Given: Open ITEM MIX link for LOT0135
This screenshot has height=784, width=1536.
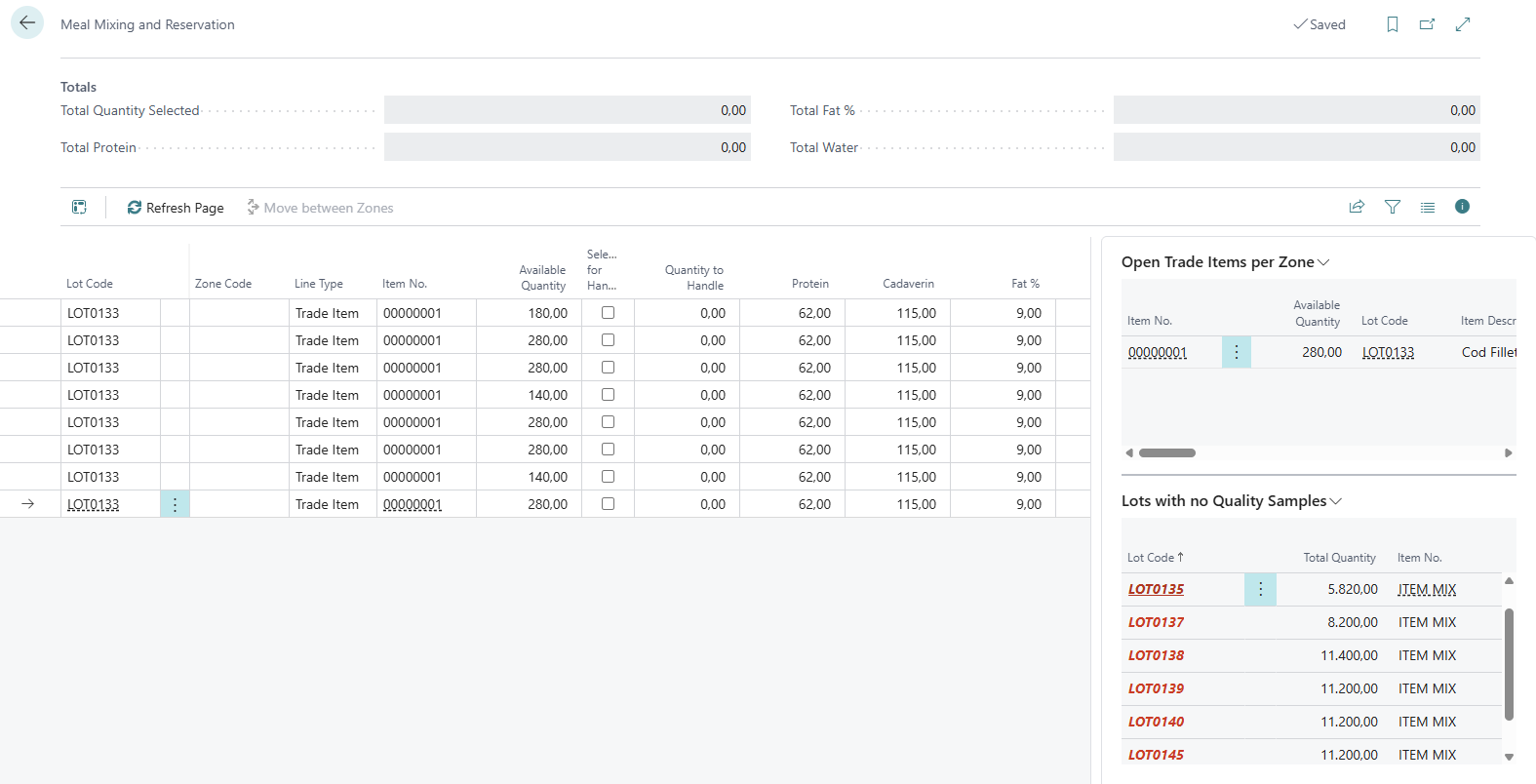Looking at the screenshot, I should pyautogui.click(x=1427, y=589).
